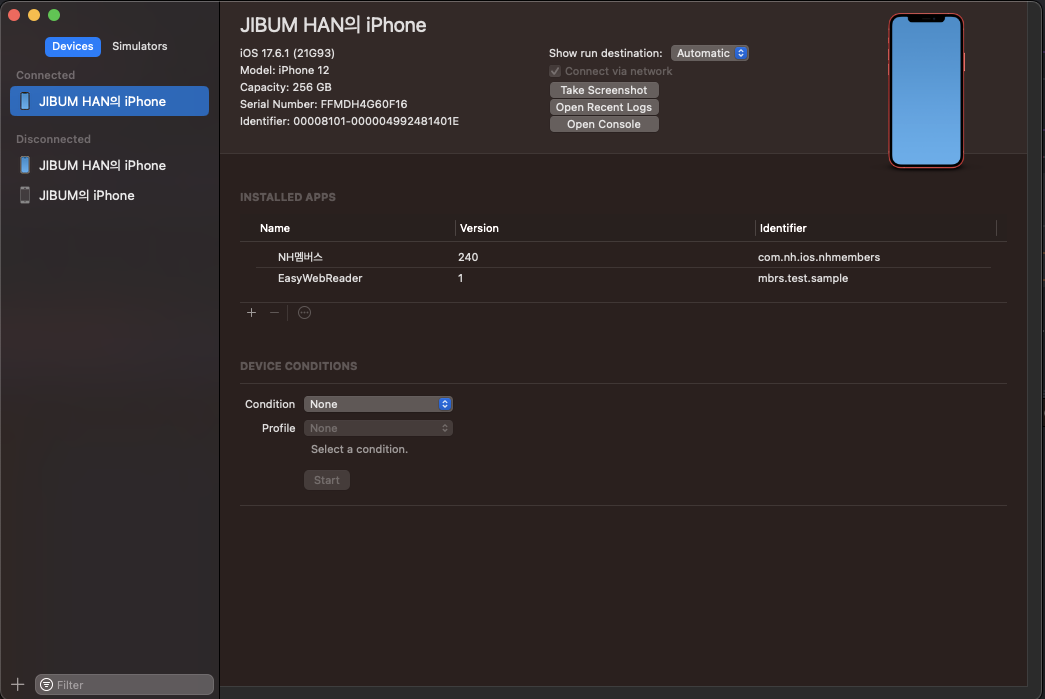Open the Show run destination dropdown
The image size is (1045, 699).
pyautogui.click(x=710, y=53)
